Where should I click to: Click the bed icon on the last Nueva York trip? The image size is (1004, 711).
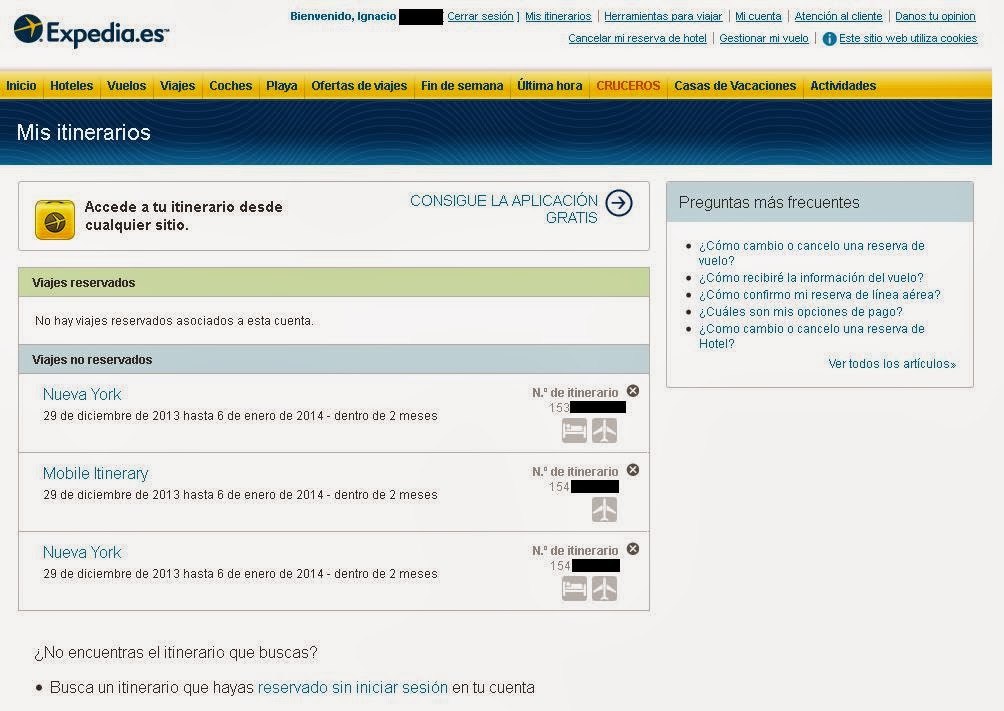574,589
